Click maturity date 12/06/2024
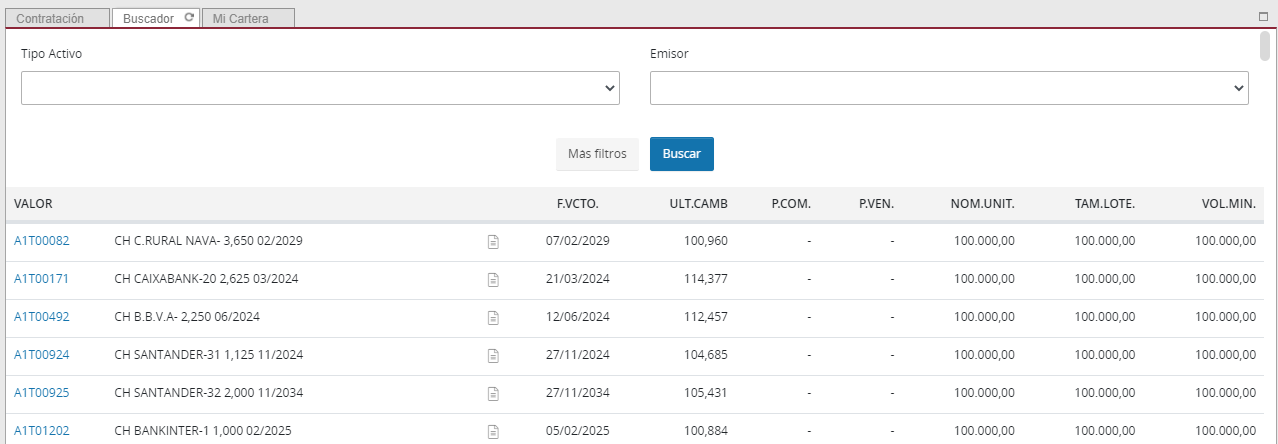This screenshot has height=444, width=1278. (x=578, y=317)
